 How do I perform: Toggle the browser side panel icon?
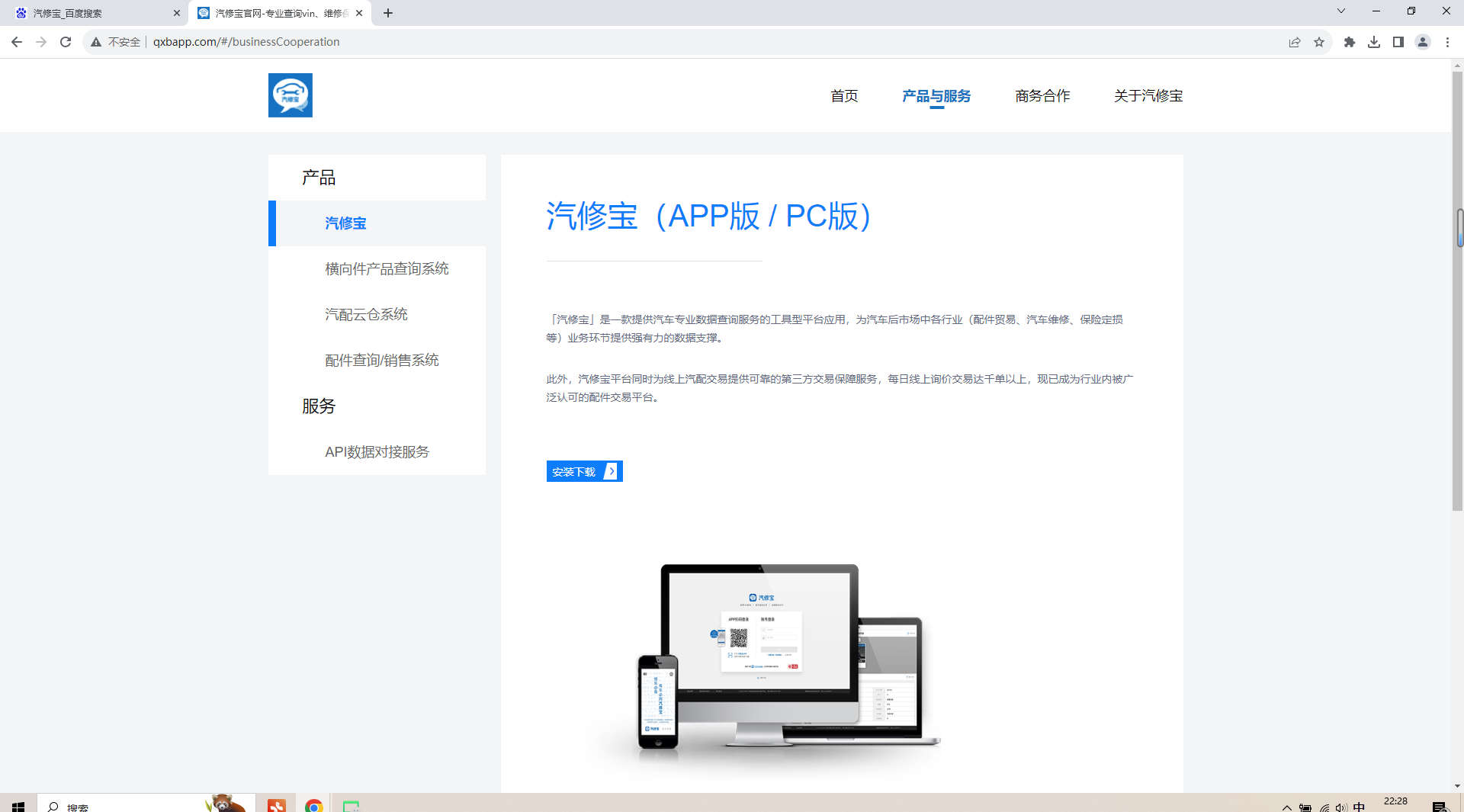coord(1398,42)
